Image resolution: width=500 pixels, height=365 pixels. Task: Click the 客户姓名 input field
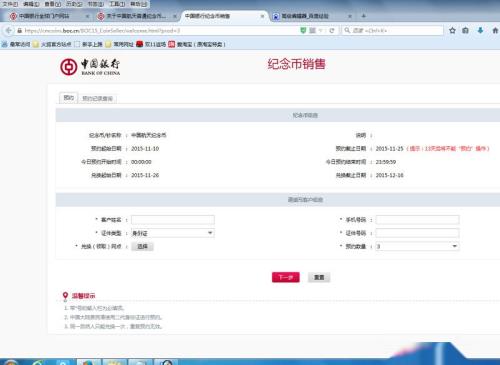click(x=173, y=220)
